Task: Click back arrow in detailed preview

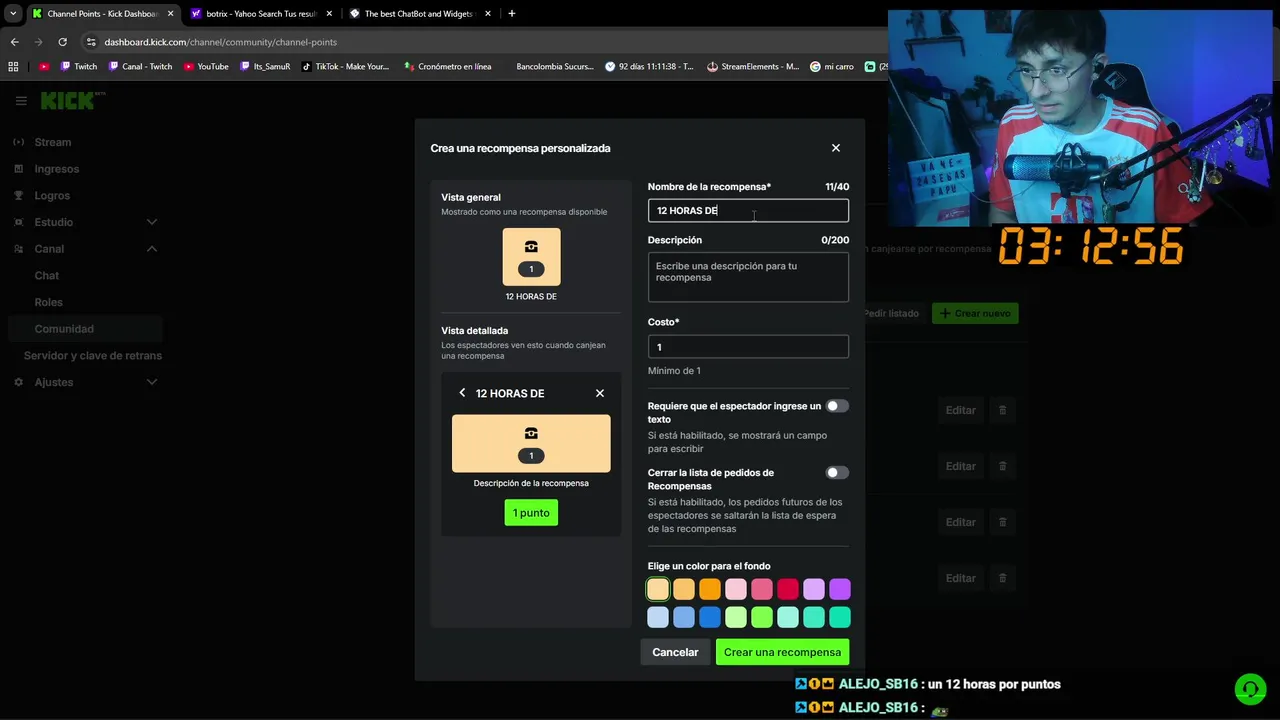Action: tap(462, 393)
